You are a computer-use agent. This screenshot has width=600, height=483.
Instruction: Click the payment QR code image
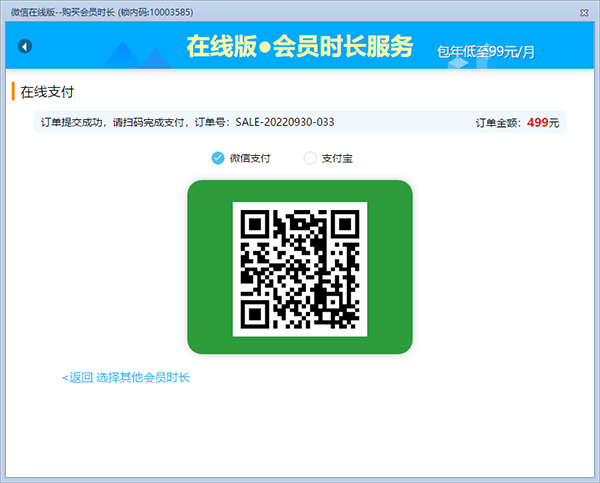click(300, 268)
